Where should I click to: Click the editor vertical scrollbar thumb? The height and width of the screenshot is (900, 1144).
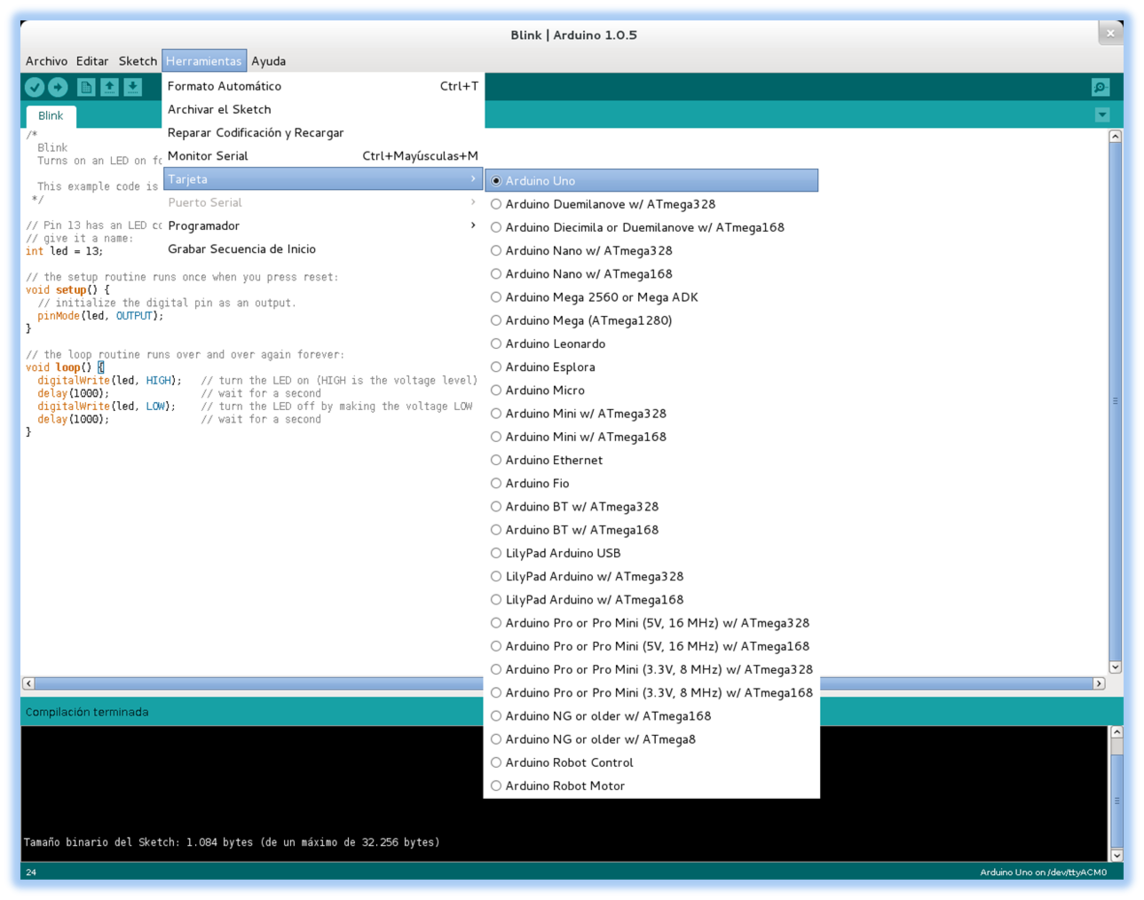click(1115, 401)
